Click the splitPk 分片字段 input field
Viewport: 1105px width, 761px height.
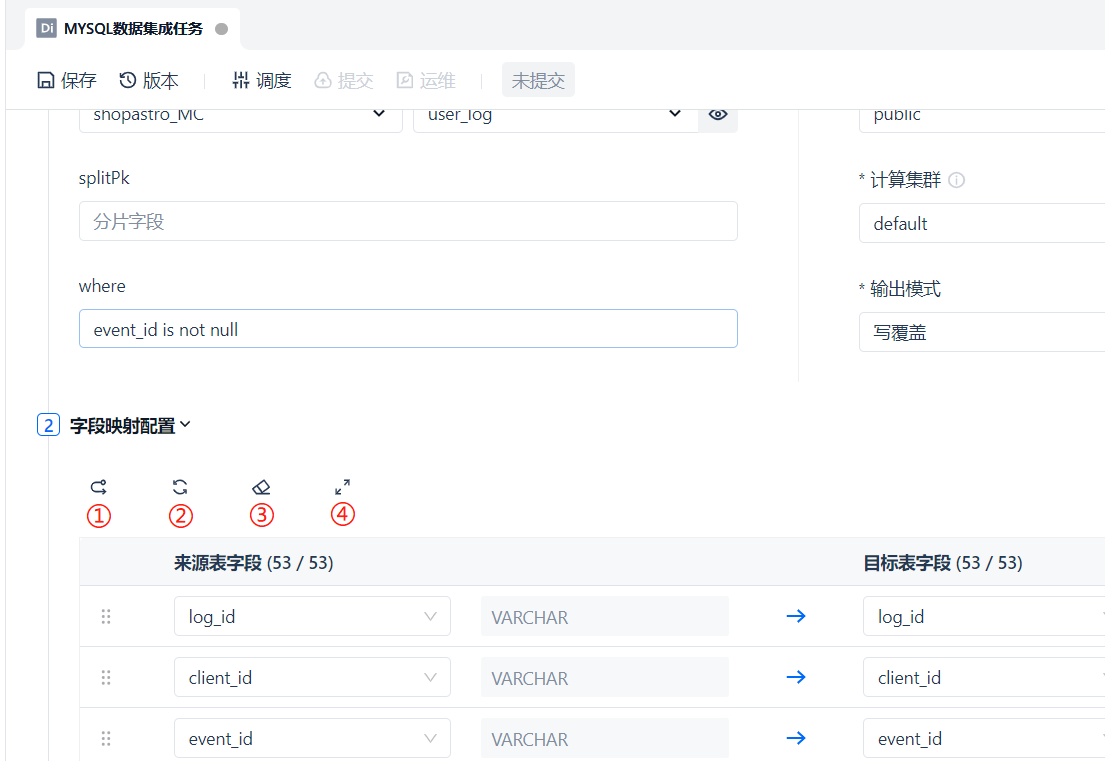(x=408, y=221)
